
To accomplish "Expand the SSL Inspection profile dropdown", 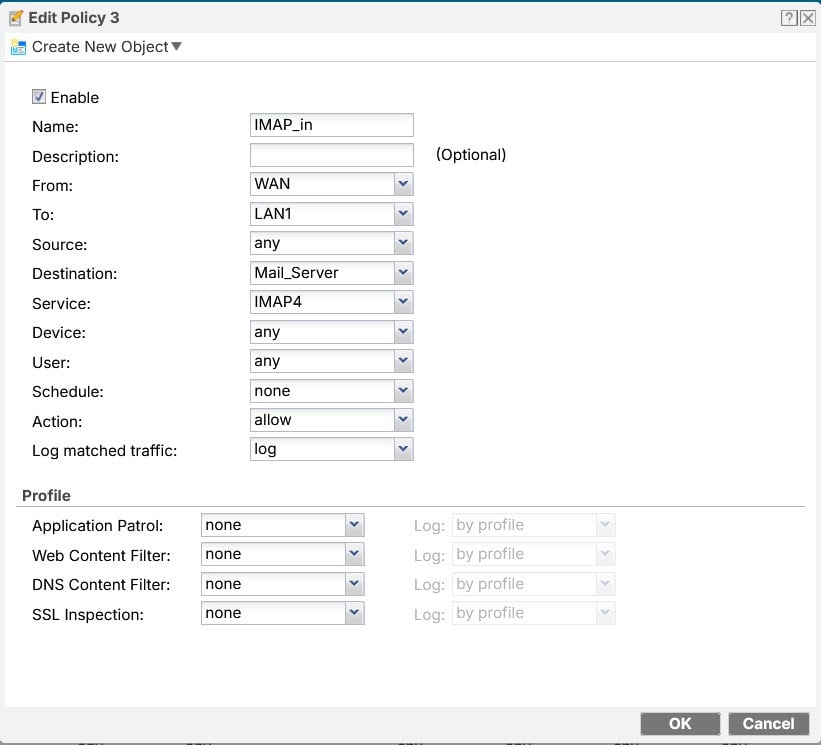I will point(282,613).
